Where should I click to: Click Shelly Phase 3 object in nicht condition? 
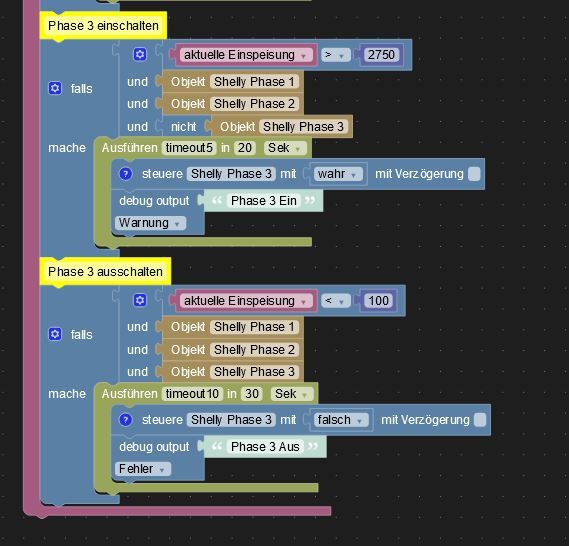point(303,127)
